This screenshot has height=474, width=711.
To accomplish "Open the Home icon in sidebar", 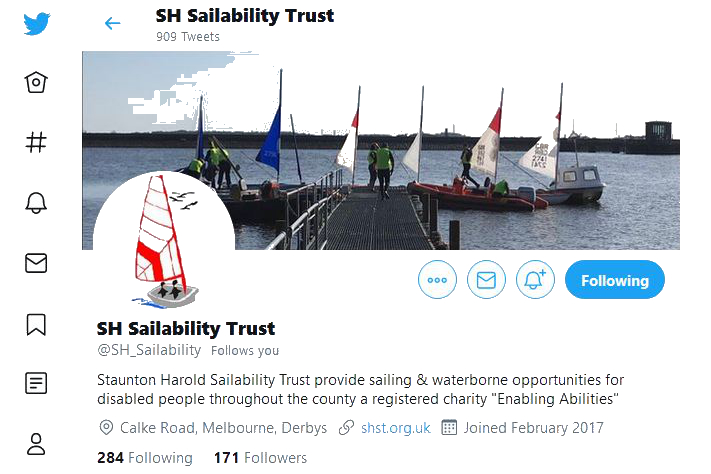I will [x=36, y=83].
